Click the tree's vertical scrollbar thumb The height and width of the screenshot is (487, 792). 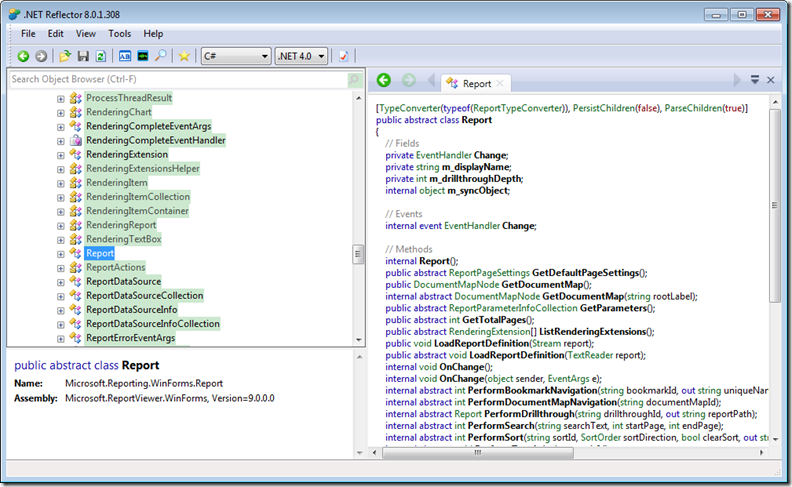pos(358,254)
